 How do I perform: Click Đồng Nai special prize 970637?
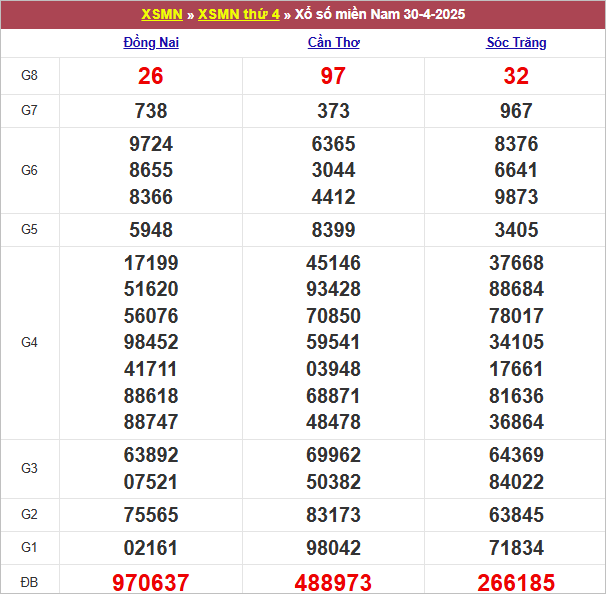151,582
